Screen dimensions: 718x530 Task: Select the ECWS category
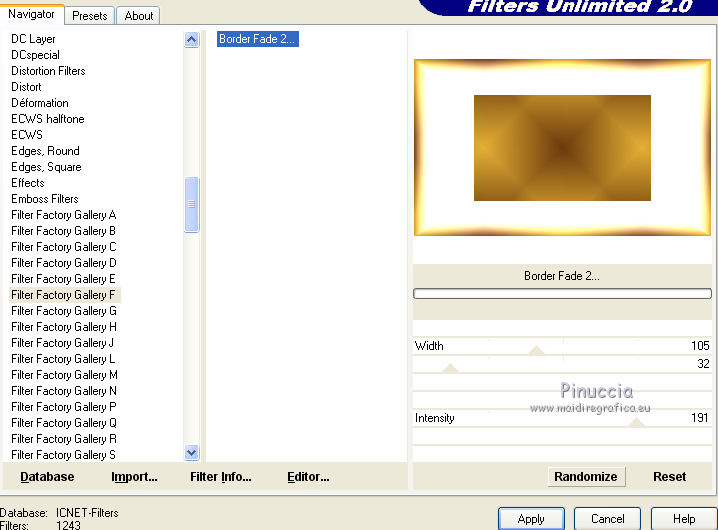27,135
